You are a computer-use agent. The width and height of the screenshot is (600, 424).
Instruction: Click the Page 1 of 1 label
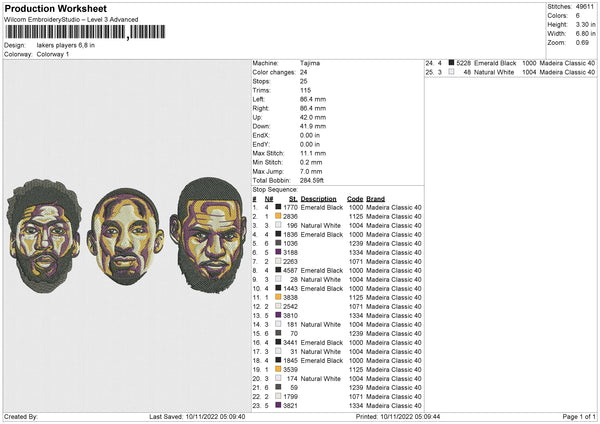(579, 416)
